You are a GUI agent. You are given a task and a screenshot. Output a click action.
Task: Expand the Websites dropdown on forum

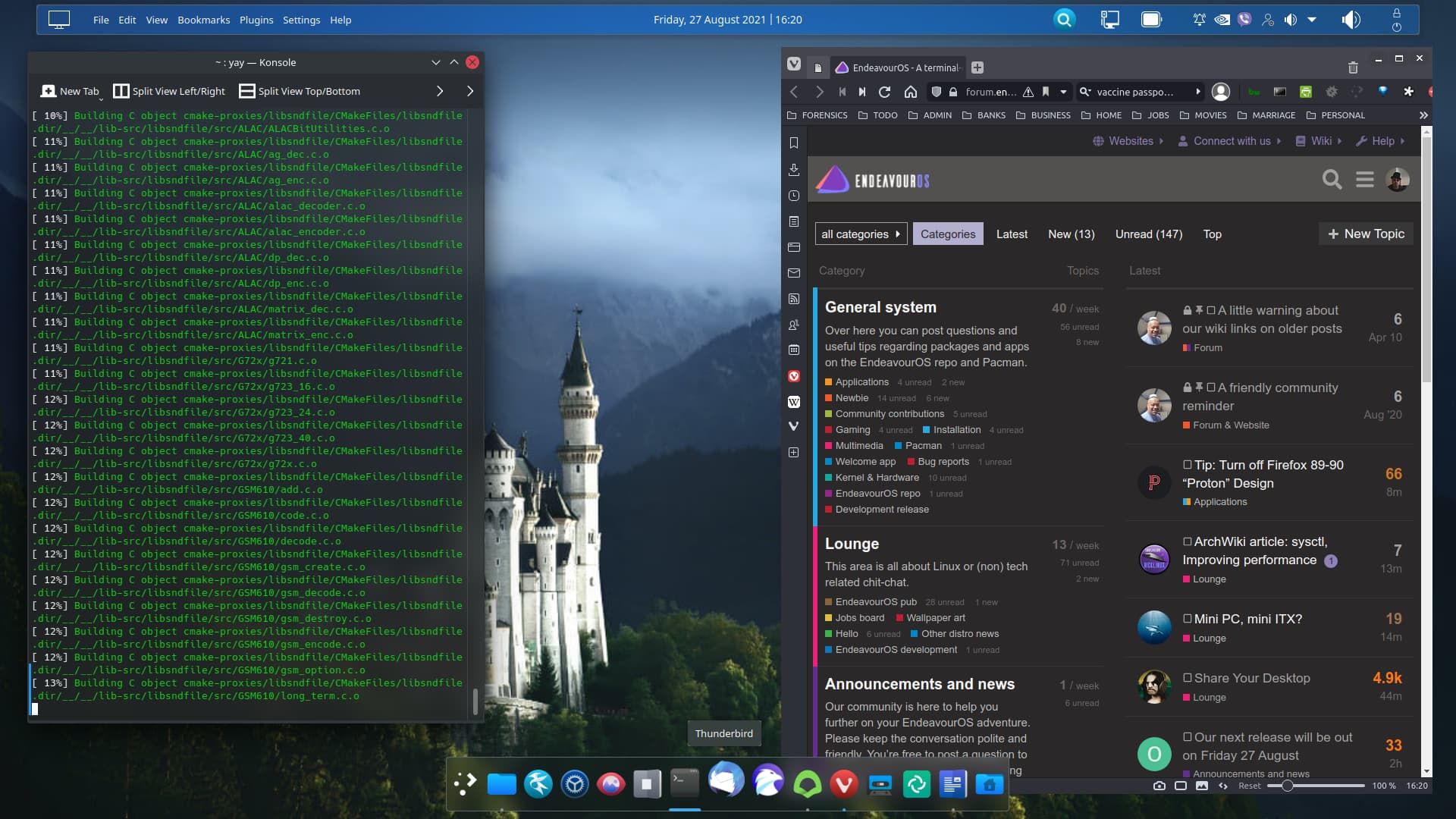(1128, 141)
